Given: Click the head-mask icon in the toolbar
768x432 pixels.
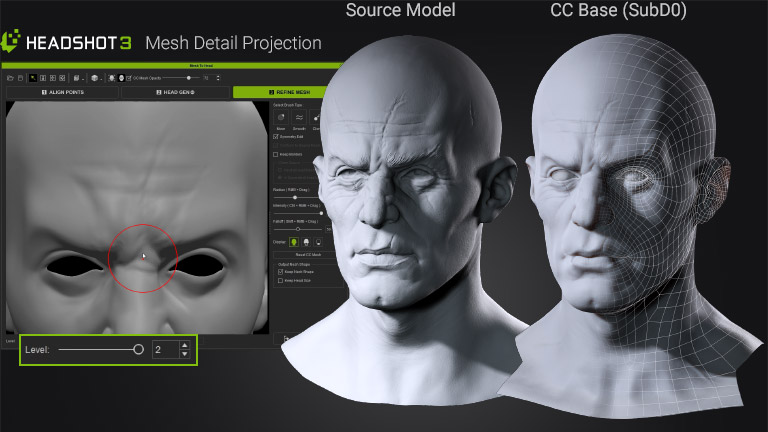Looking at the screenshot, I should [121, 78].
